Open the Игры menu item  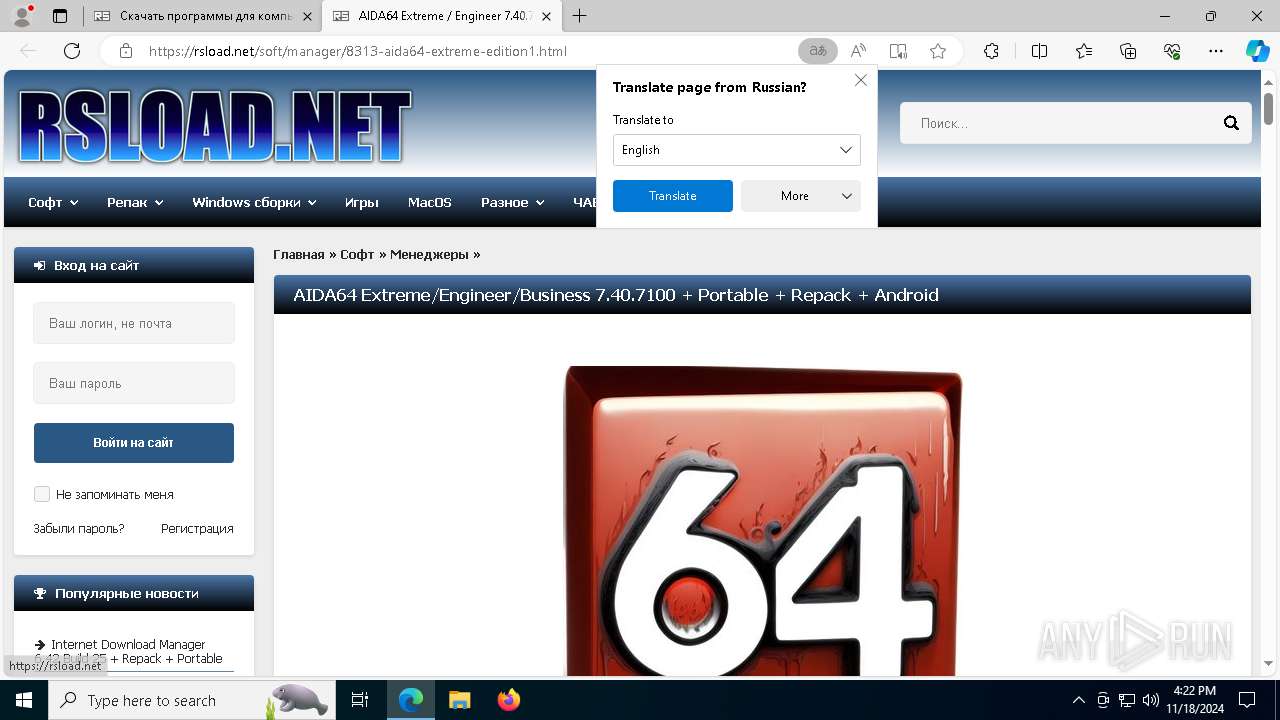point(361,202)
